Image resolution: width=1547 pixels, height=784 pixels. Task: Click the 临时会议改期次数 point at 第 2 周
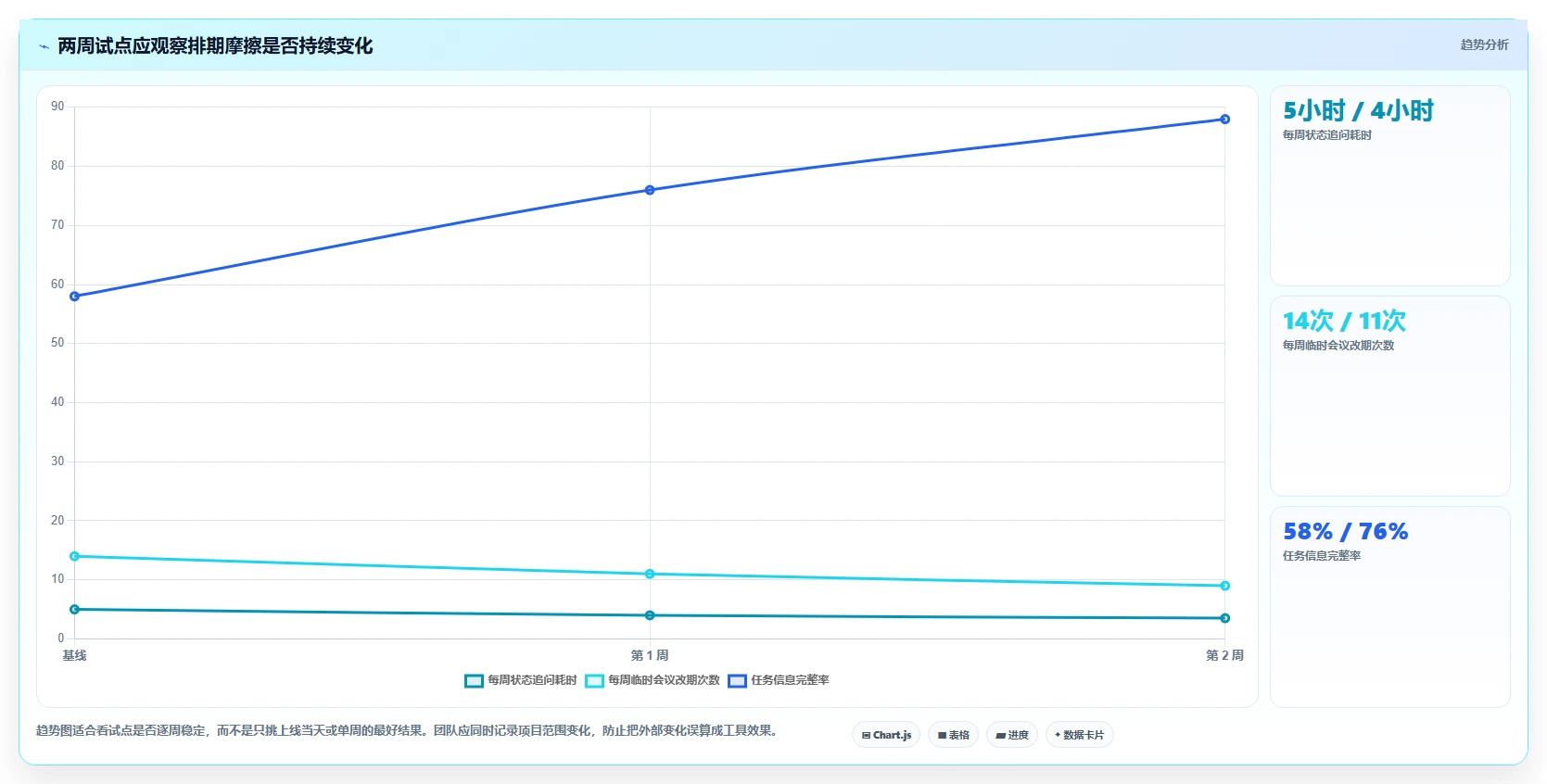pos(1224,586)
